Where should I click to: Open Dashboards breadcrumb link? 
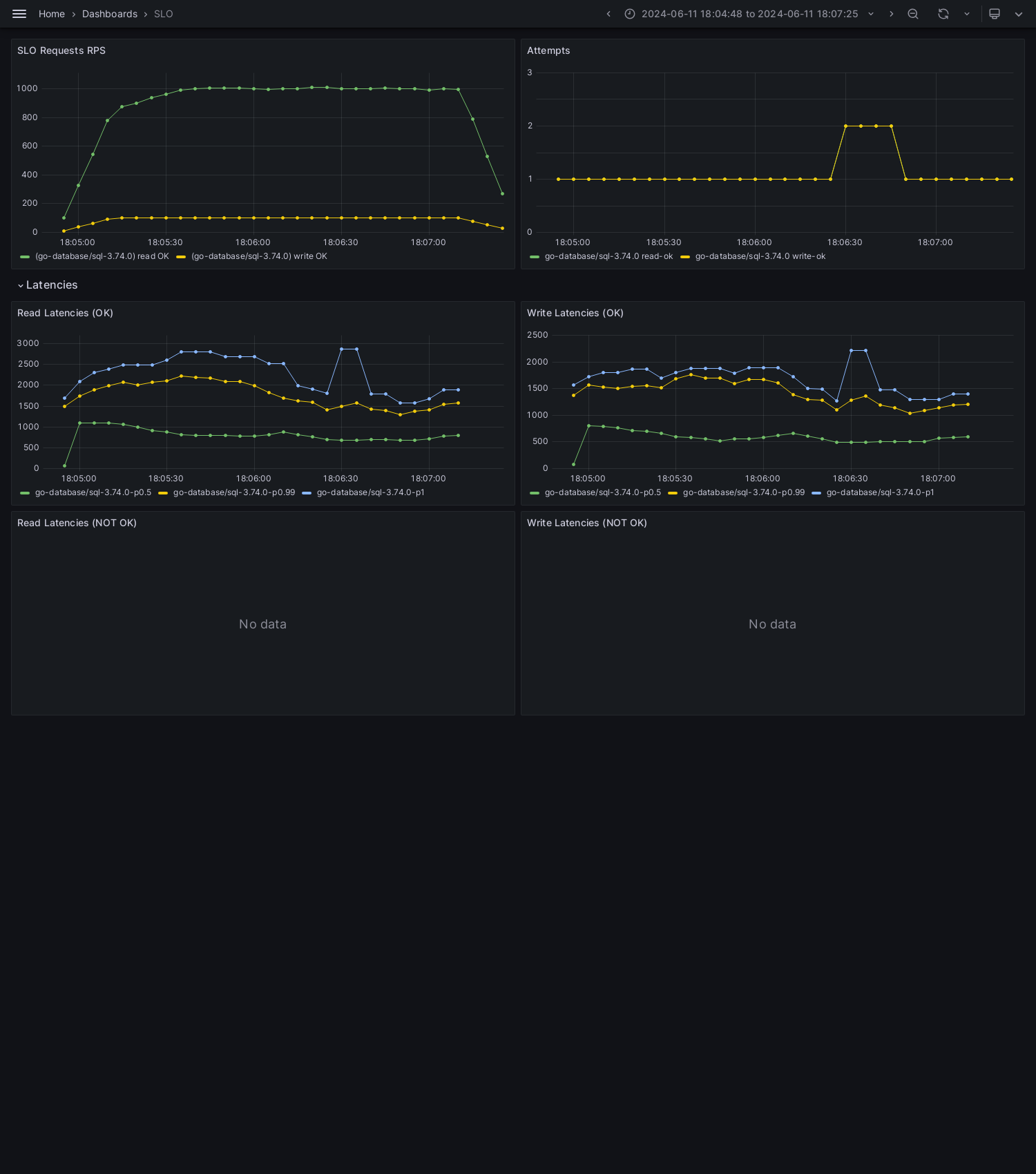coord(110,14)
